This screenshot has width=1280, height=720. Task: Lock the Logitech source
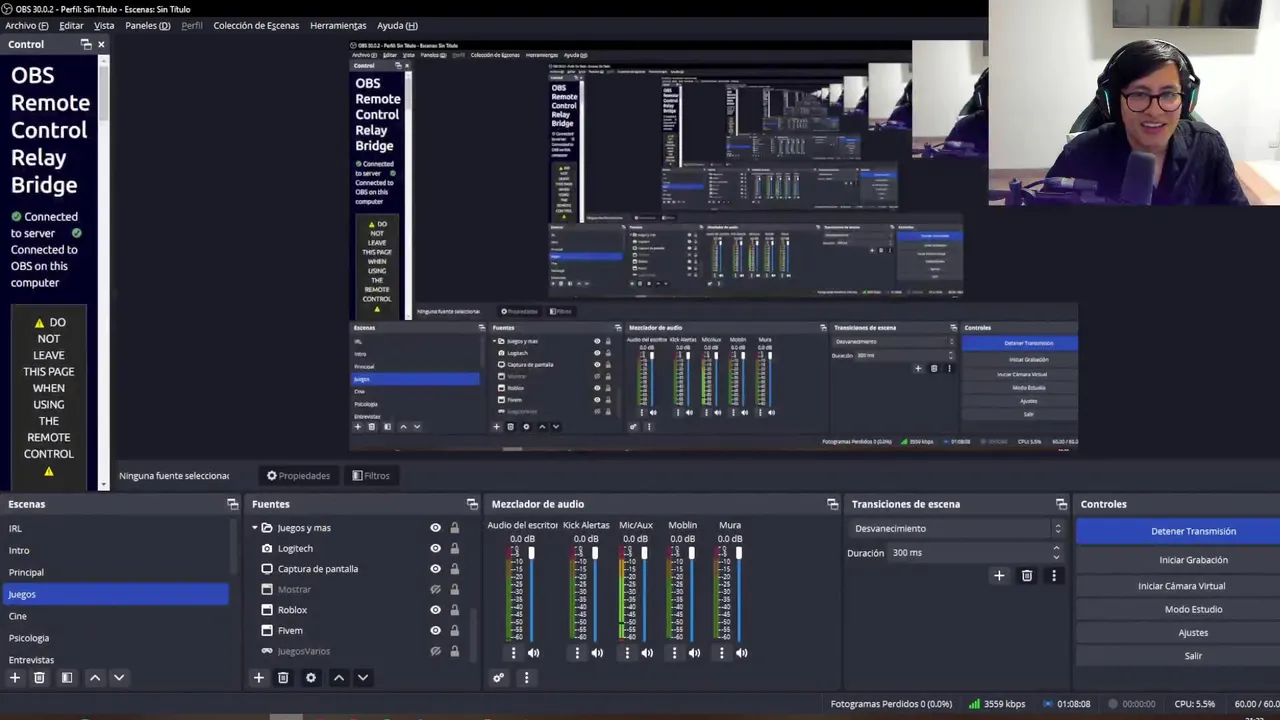454,548
